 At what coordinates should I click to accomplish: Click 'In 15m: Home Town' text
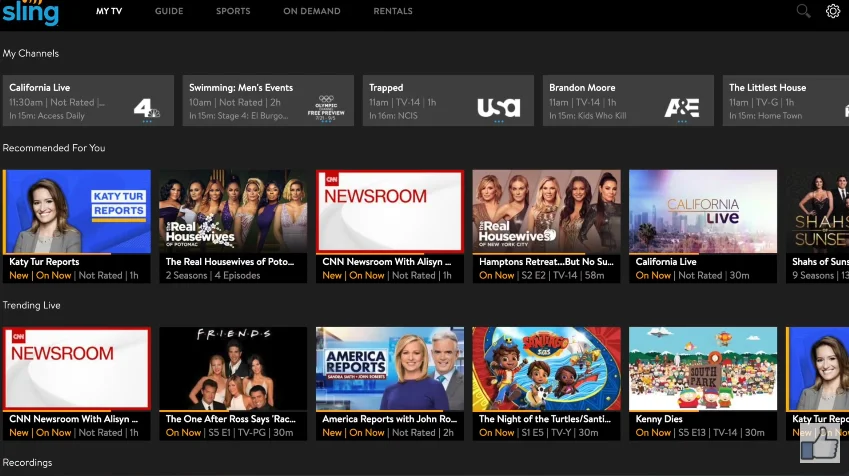point(765,115)
